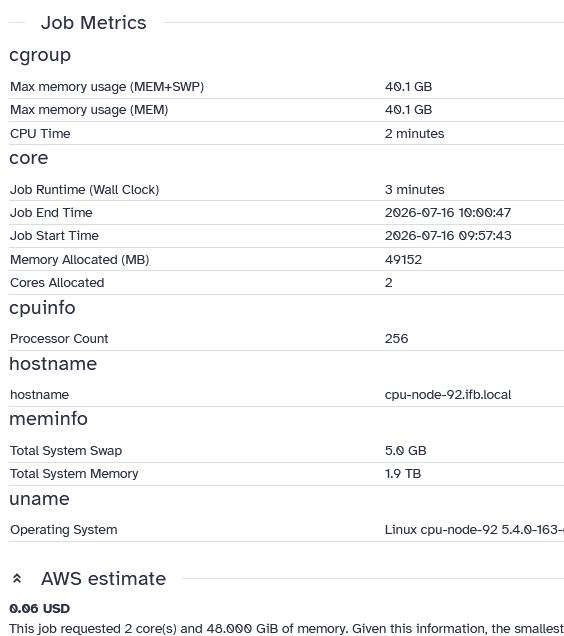Select the 0.06 USD cost estimate
The image size is (564, 636).
coord(40,609)
